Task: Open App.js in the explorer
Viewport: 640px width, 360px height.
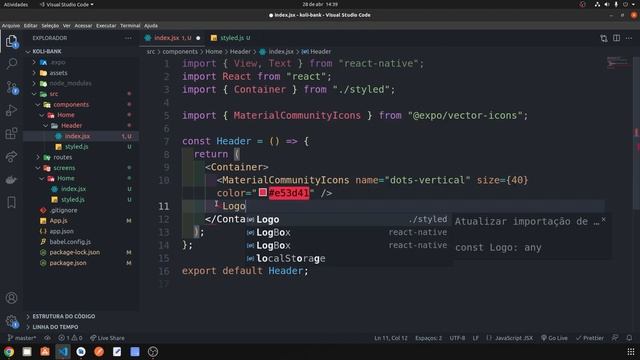Action: [58, 220]
